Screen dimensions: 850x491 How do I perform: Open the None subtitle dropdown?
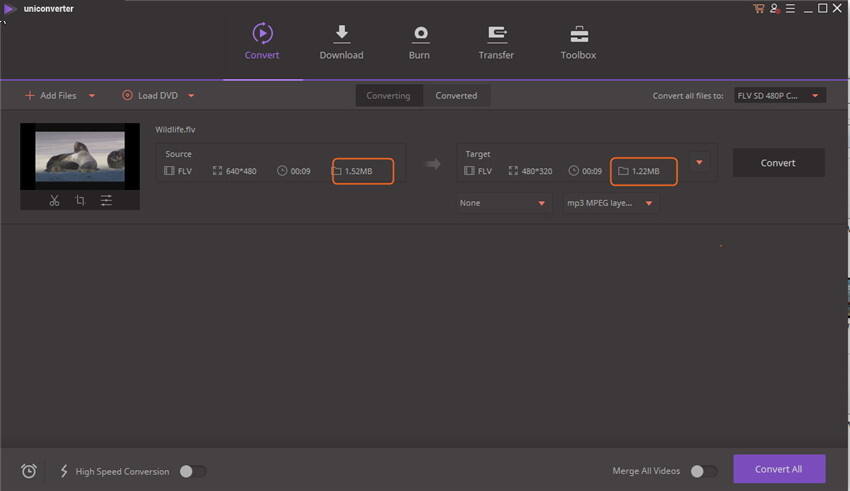(502, 203)
